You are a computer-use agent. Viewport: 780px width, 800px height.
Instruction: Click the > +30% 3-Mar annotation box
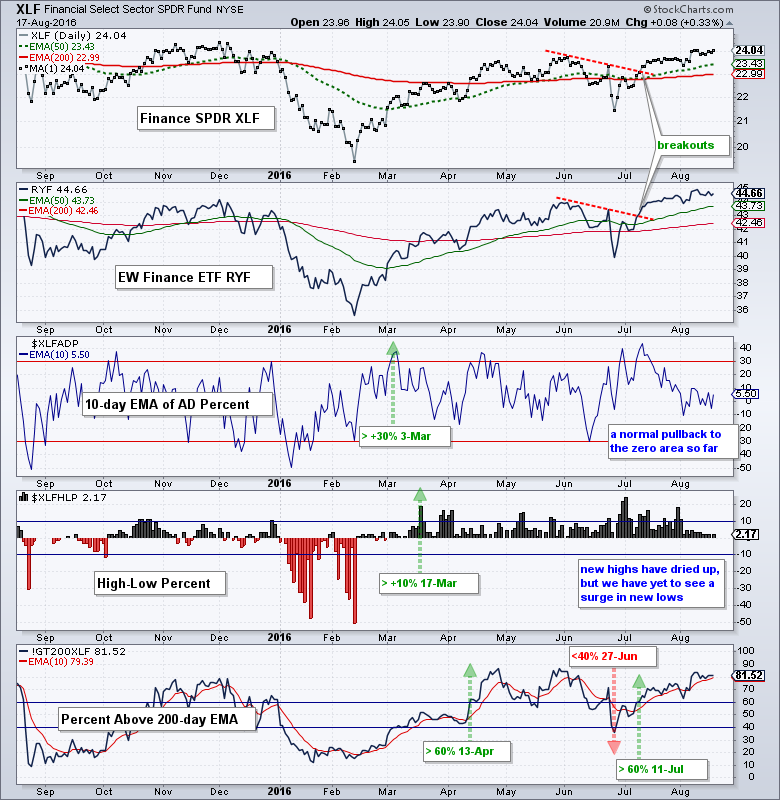point(405,437)
